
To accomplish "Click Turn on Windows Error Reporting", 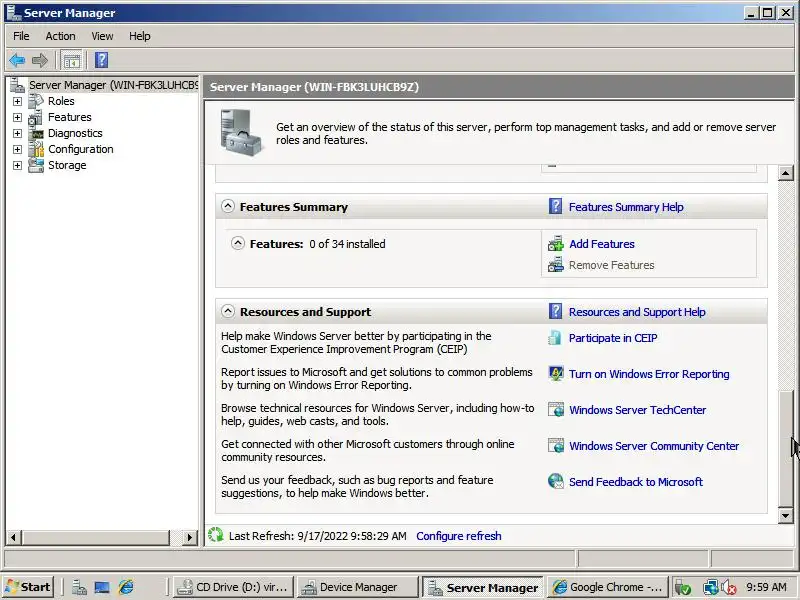I will [649, 374].
